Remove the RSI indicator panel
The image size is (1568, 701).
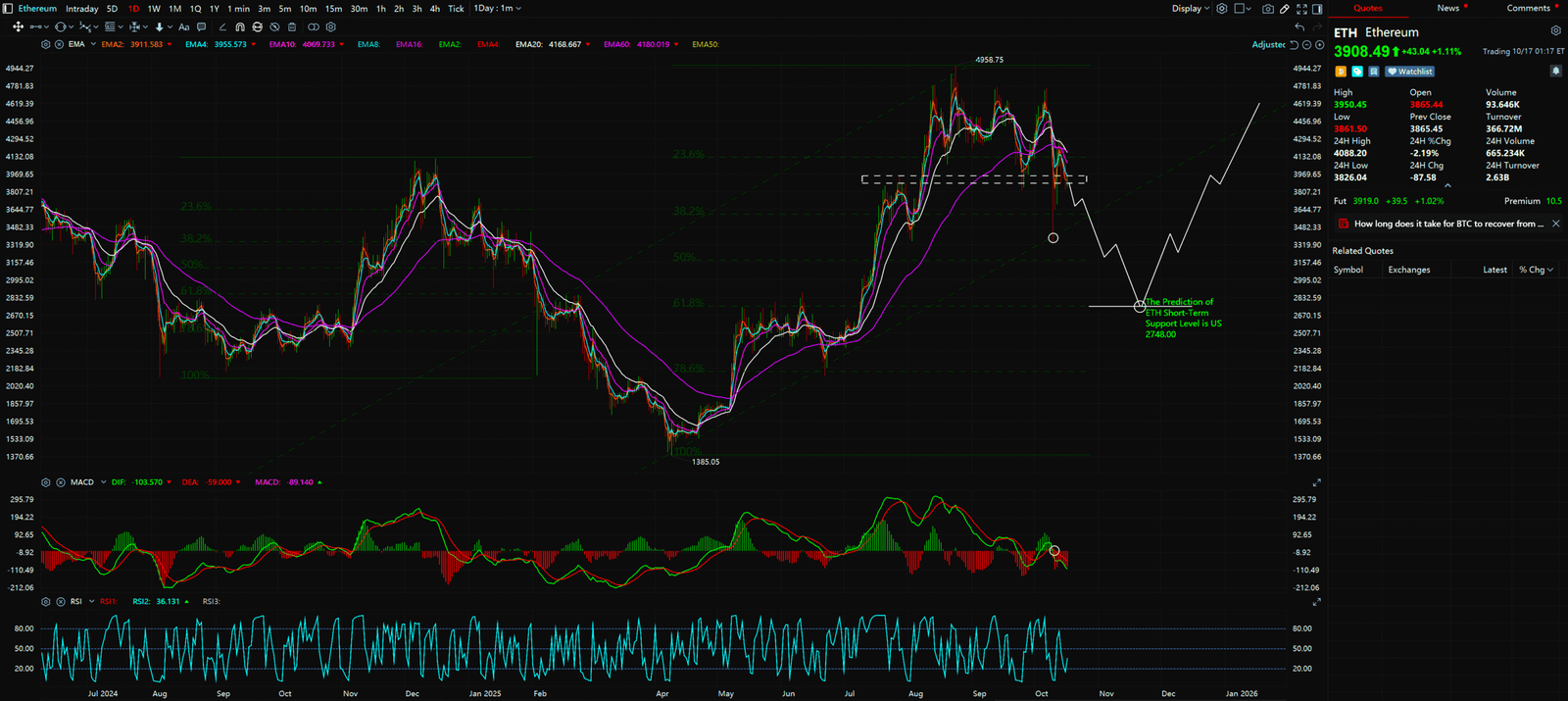(60, 601)
